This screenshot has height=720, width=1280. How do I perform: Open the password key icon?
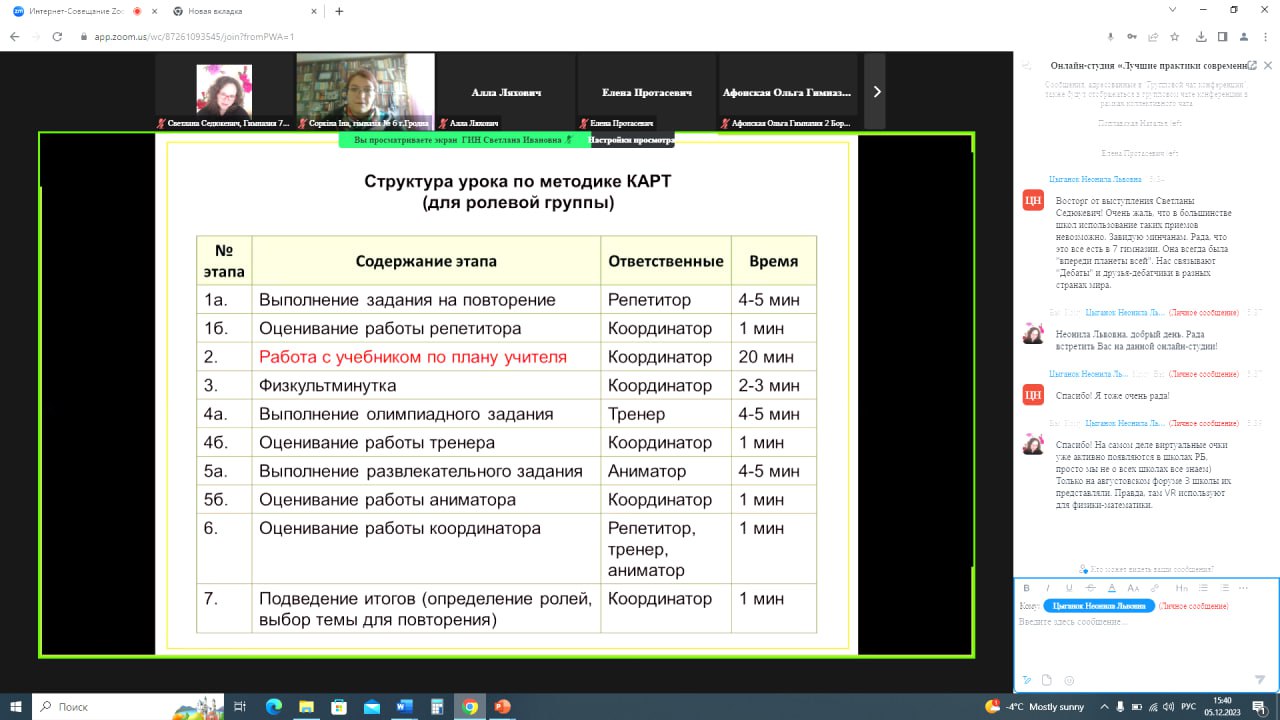[1132, 37]
